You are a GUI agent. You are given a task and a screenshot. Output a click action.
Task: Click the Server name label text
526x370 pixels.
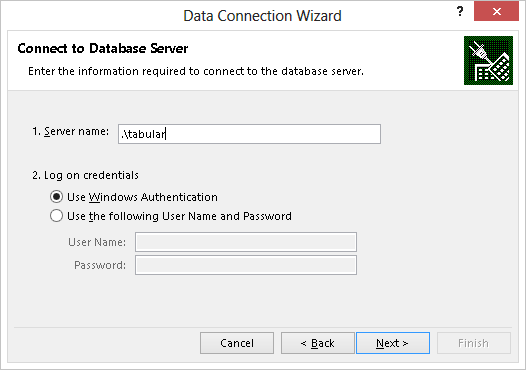(x=70, y=131)
